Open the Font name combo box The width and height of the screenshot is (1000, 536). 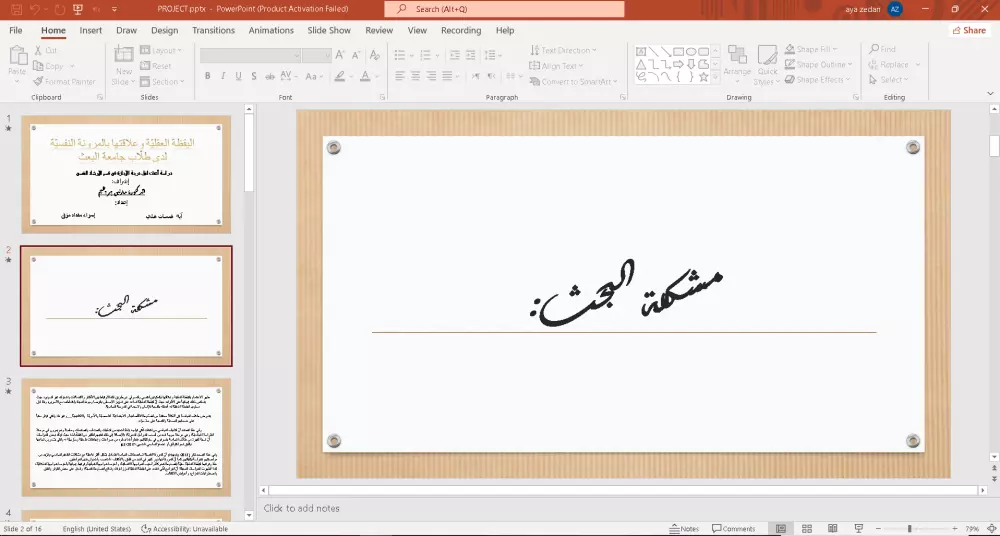pos(250,56)
